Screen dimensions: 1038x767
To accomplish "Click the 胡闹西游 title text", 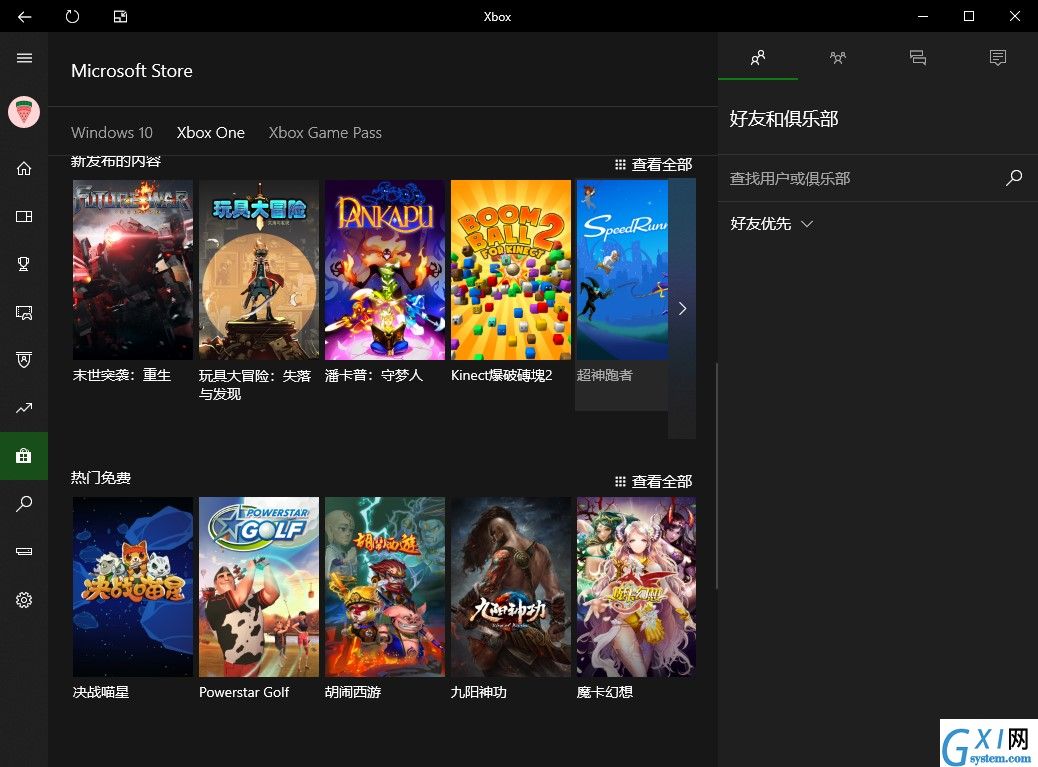I will [x=353, y=692].
